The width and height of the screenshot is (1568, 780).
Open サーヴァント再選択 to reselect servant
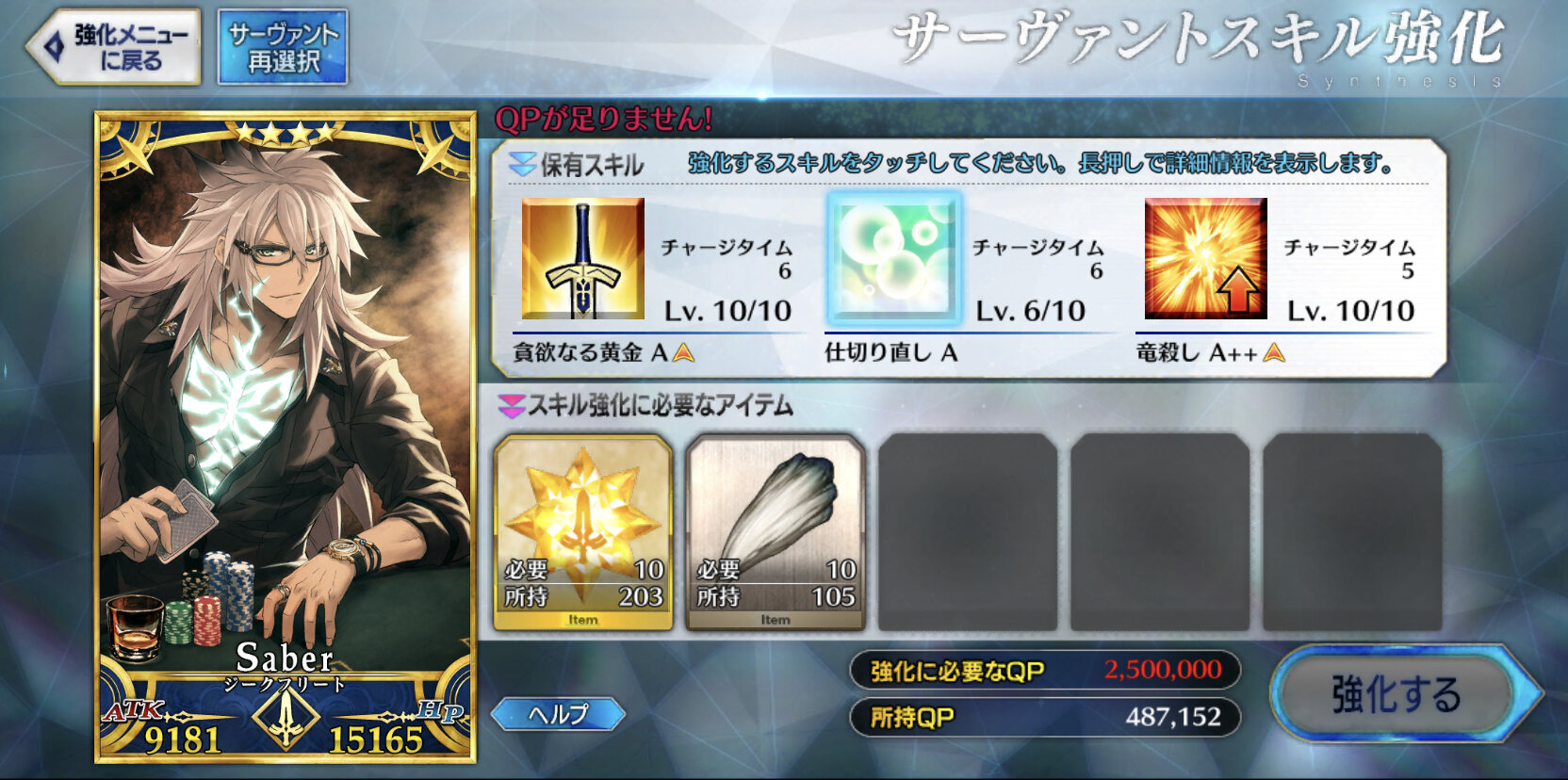pyautogui.click(x=283, y=47)
